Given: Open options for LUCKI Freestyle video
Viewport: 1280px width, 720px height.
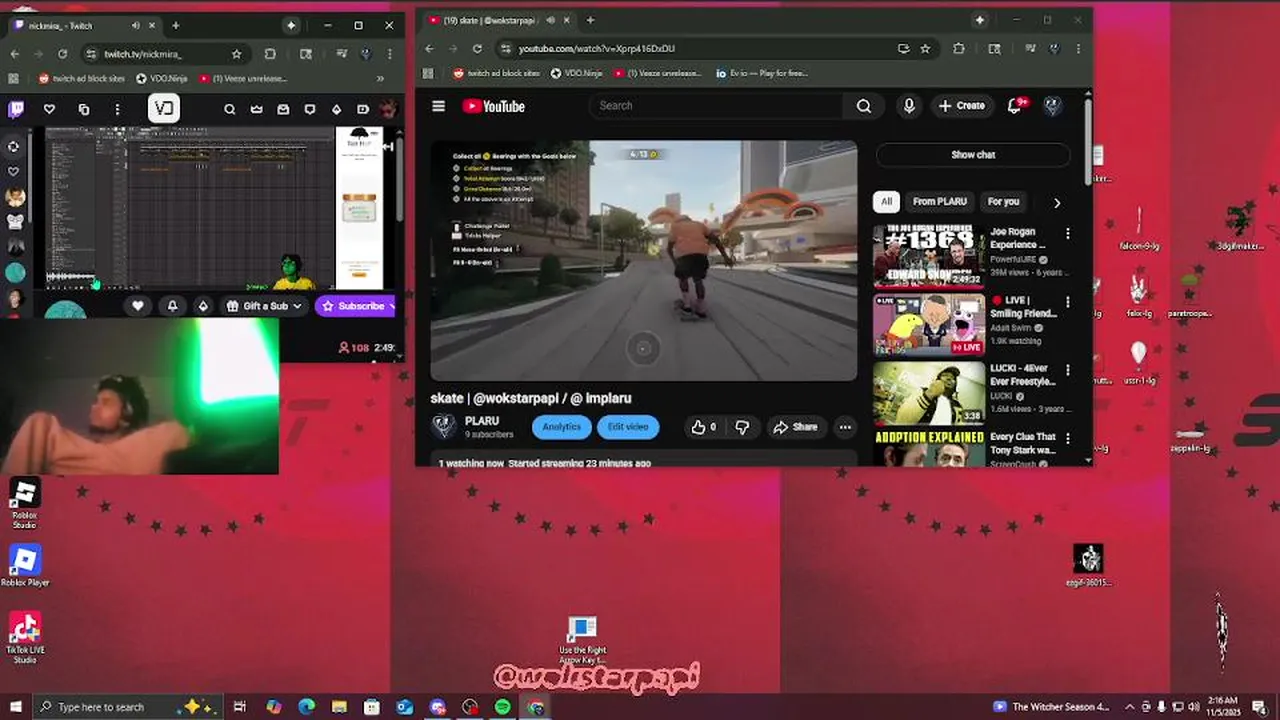Looking at the screenshot, I should tap(1067, 370).
